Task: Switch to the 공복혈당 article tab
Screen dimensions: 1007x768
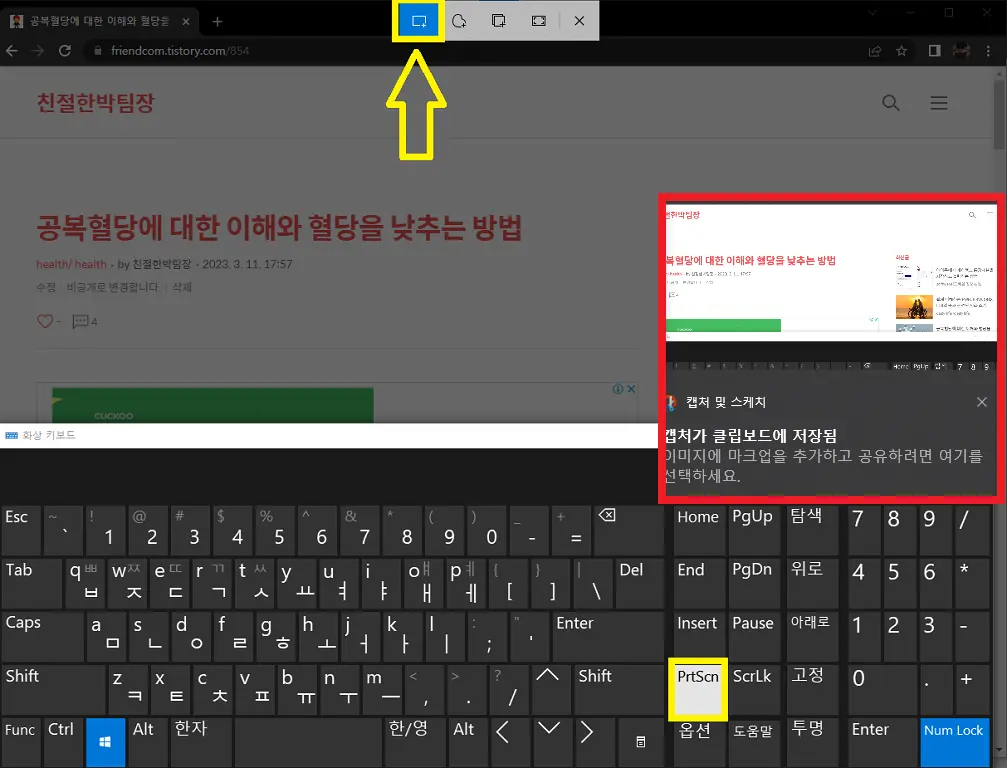Action: tap(100, 19)
